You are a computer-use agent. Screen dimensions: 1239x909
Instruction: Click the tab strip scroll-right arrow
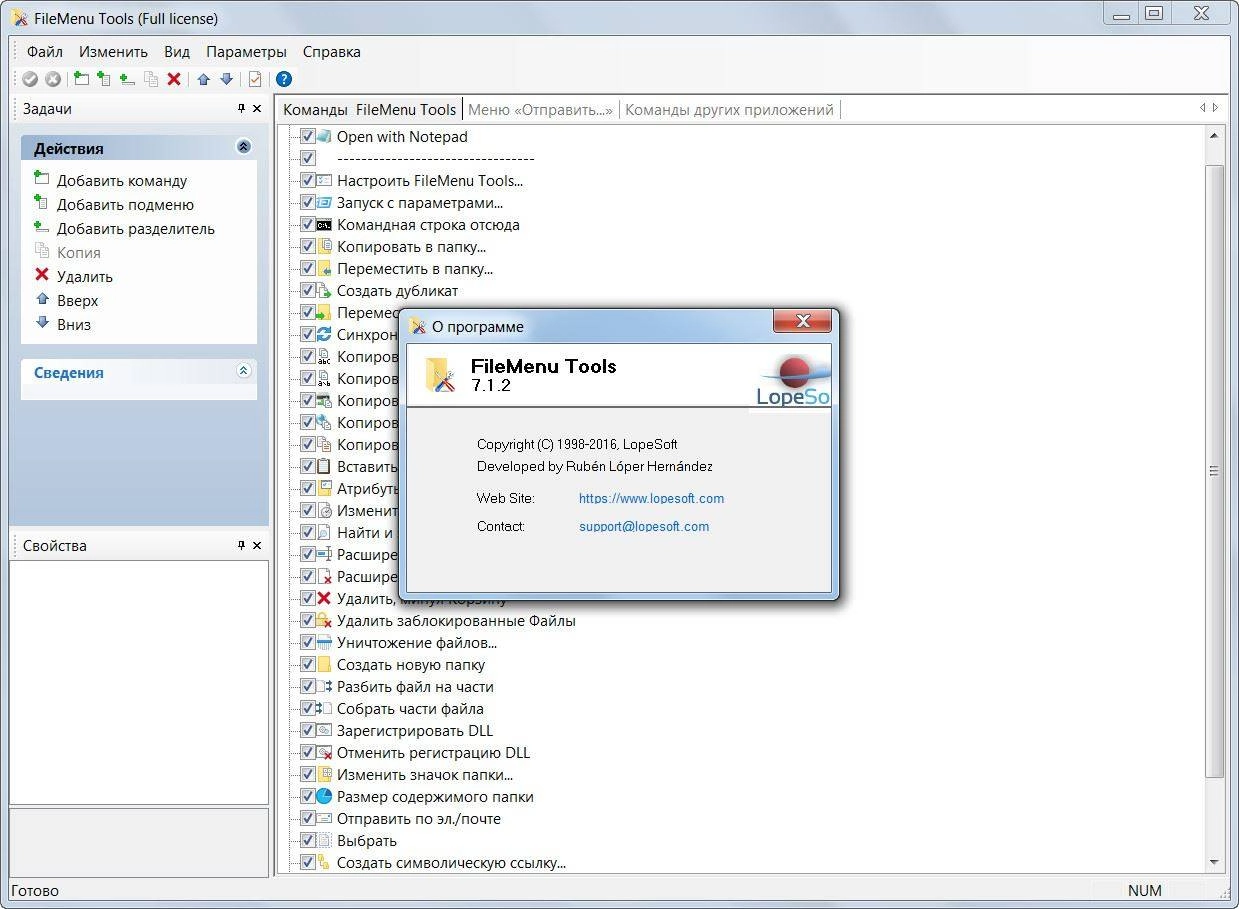[x=1215, y=108]
